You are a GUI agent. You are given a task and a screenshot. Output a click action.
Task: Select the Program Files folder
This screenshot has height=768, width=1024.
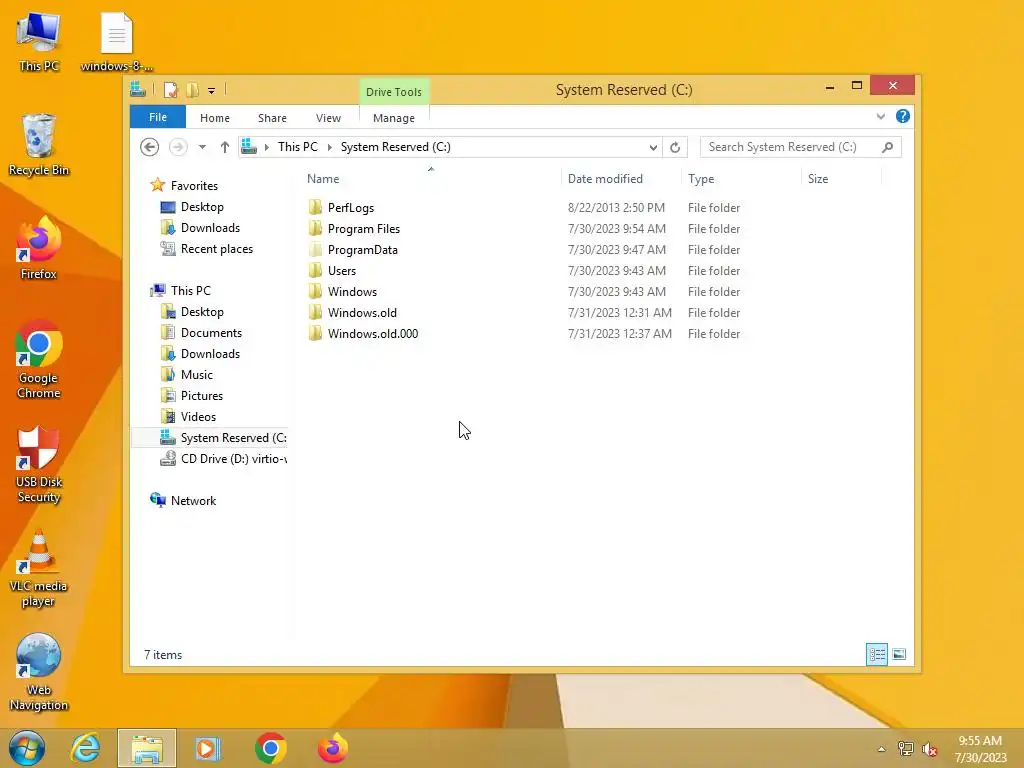tap(364, 229)
